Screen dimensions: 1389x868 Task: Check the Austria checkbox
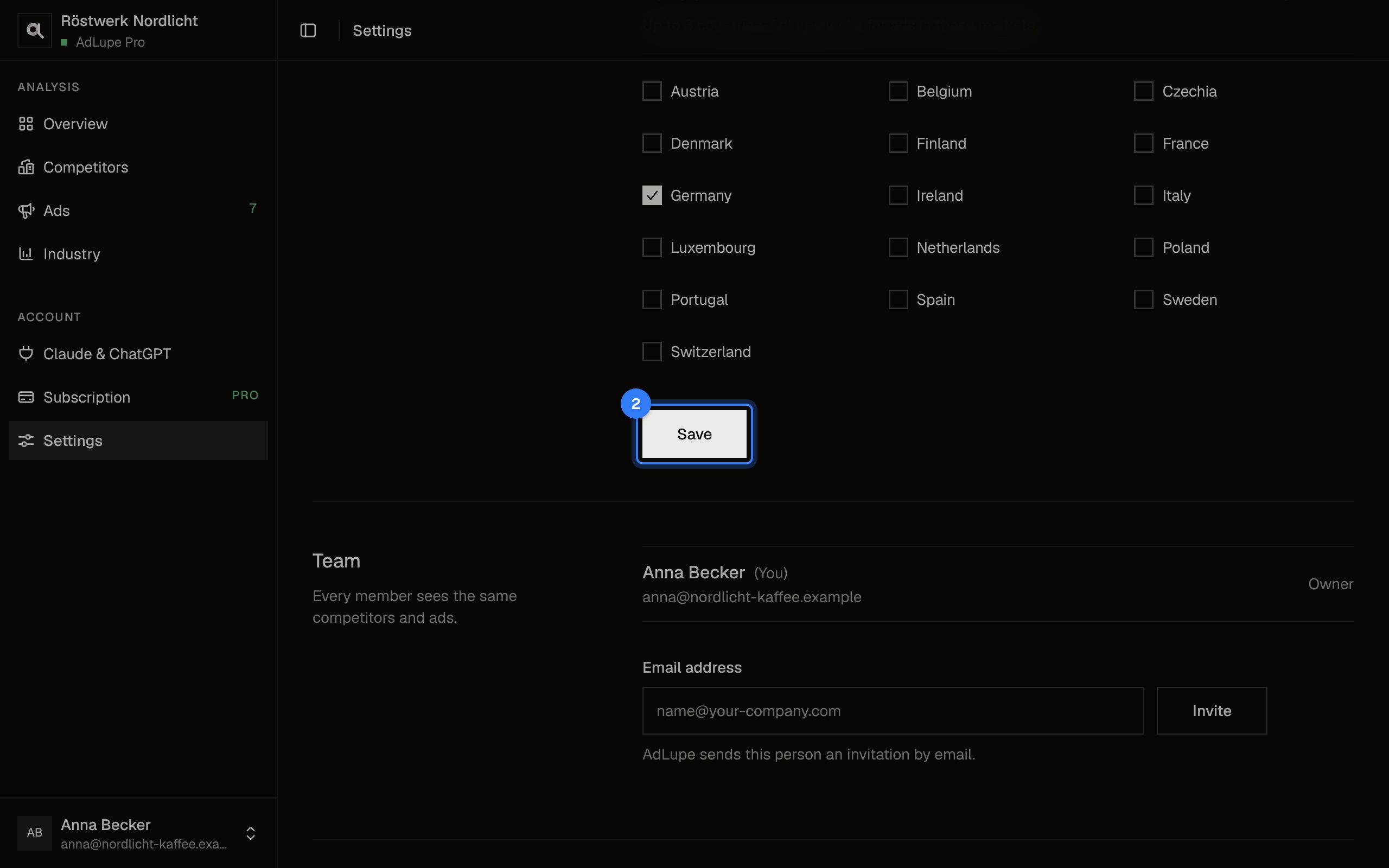coord(652,91)
